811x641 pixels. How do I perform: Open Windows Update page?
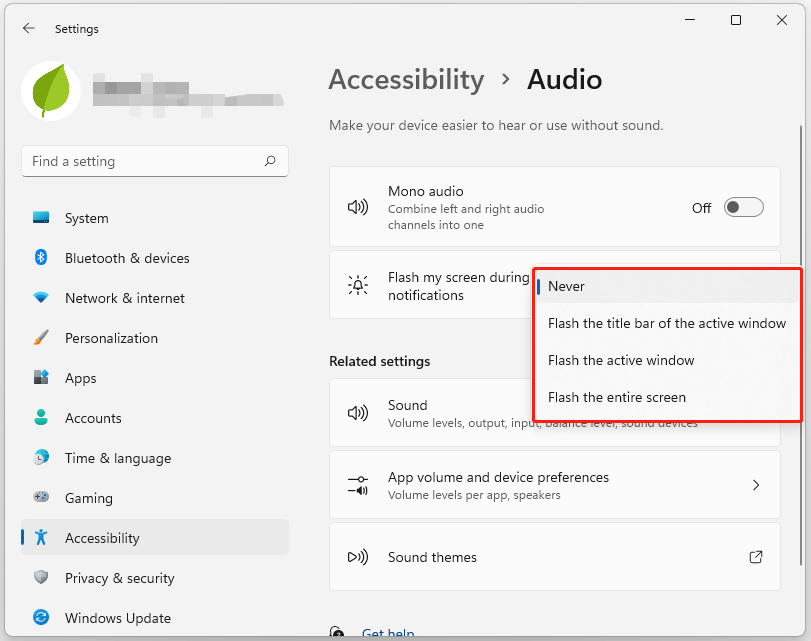117,618
